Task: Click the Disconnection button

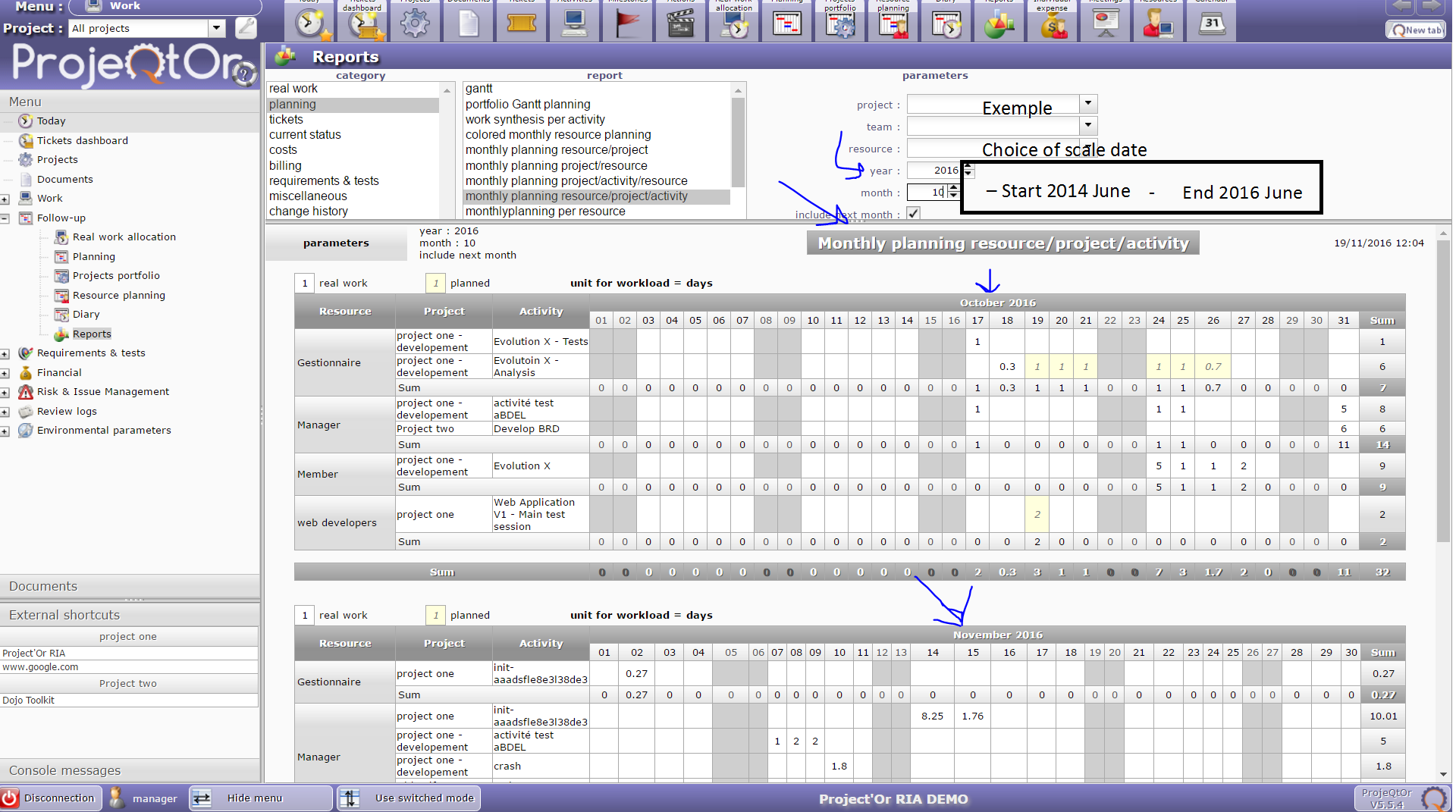Action: point(50,798)
